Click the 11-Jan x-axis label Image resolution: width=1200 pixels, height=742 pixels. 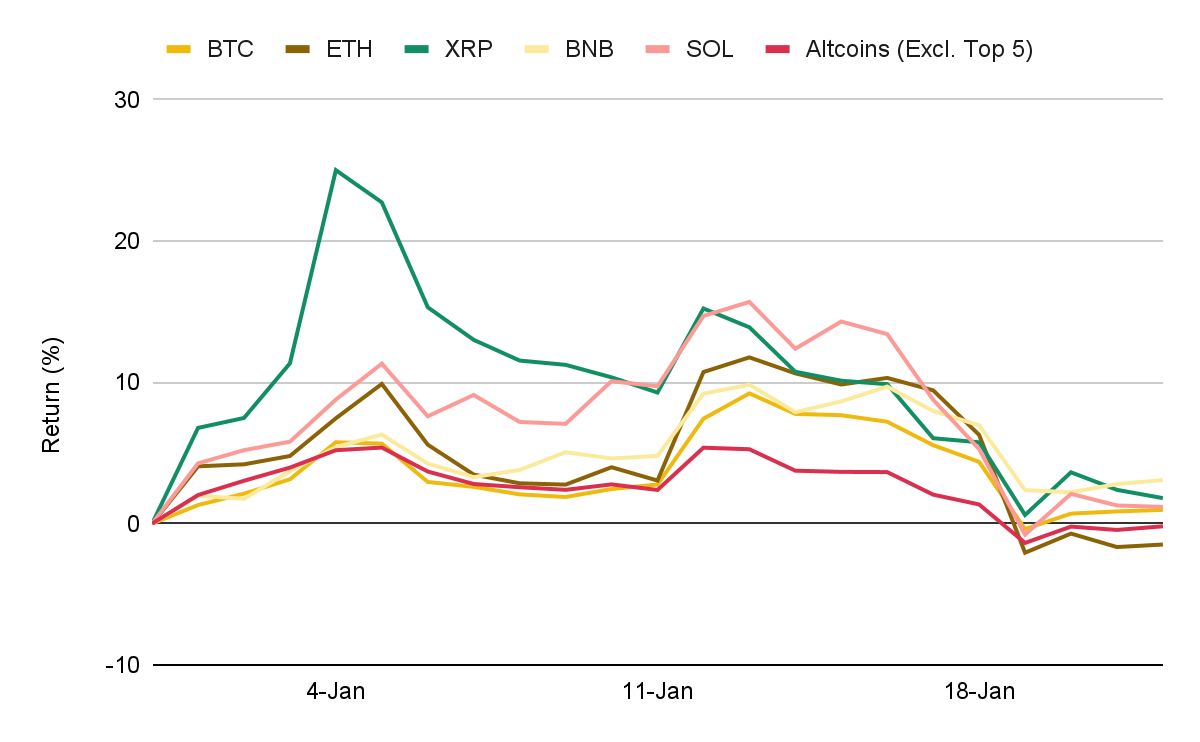(x=657, y=692)
